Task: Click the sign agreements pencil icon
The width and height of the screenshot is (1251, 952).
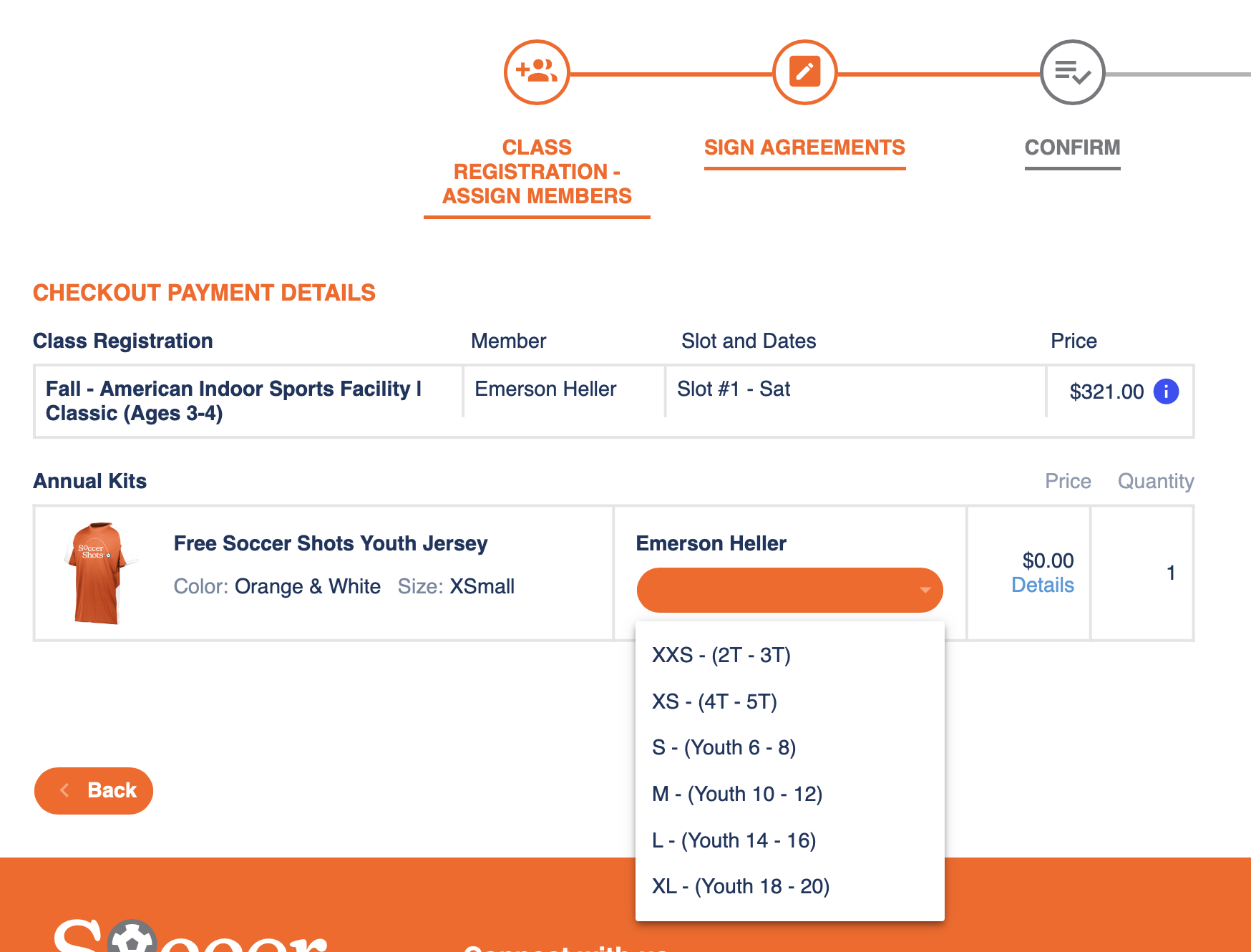Action: tap(804, 72)
